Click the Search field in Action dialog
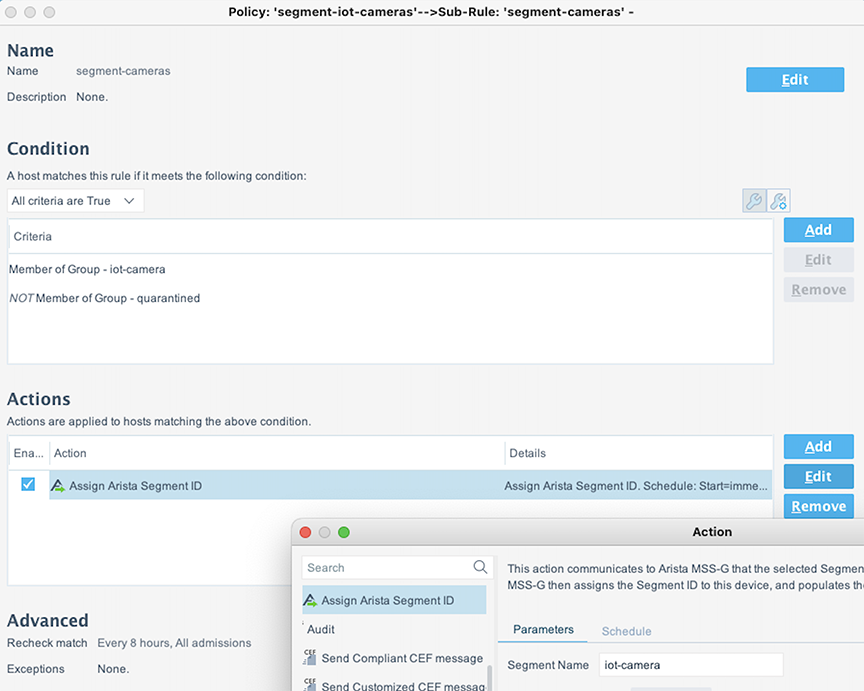The image size is (864, 691). coord(397,568)
